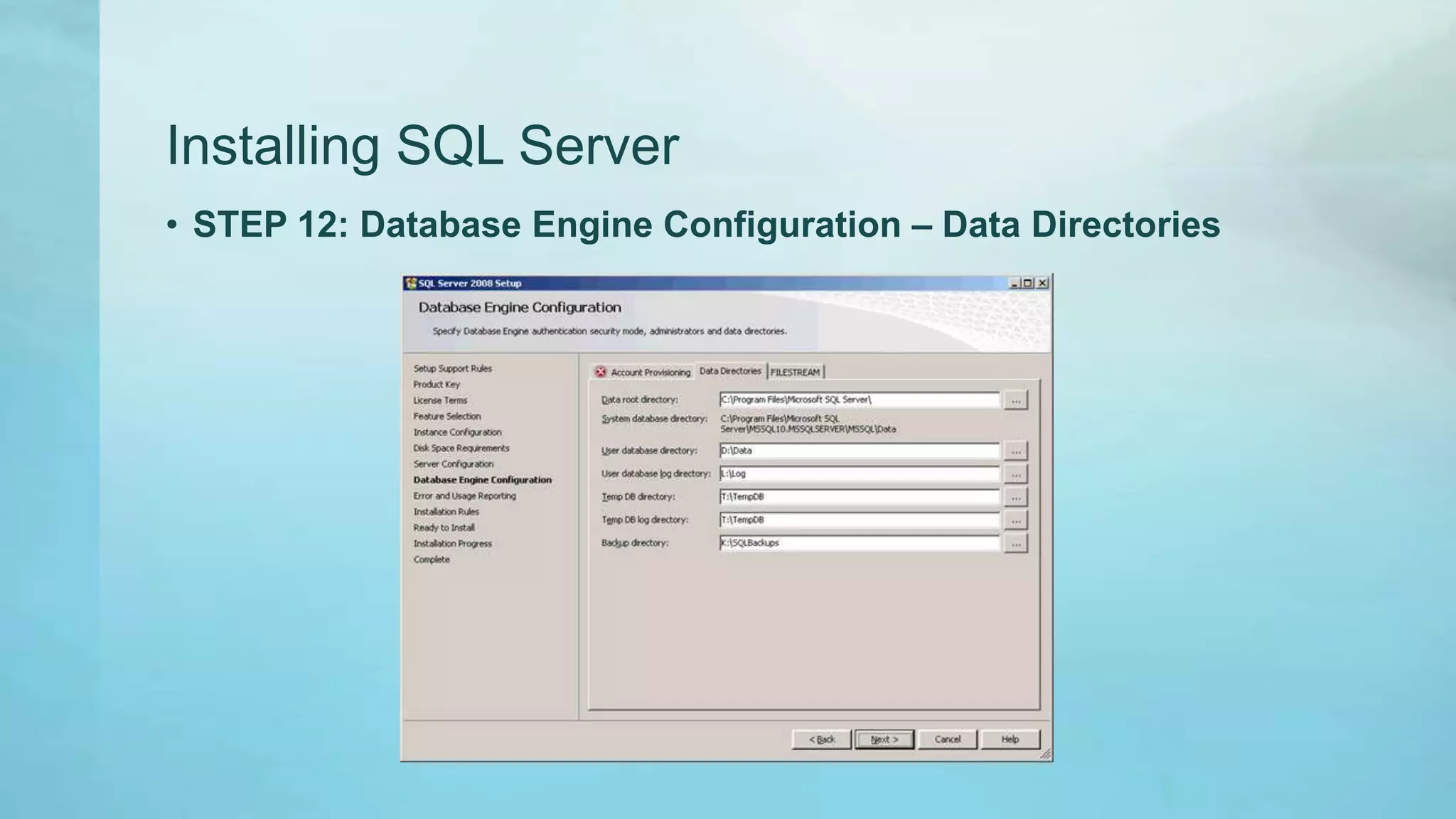Screen dimensions: 1456x819
Task: Proceed with the Next button
Action: (x=884, y=739)
